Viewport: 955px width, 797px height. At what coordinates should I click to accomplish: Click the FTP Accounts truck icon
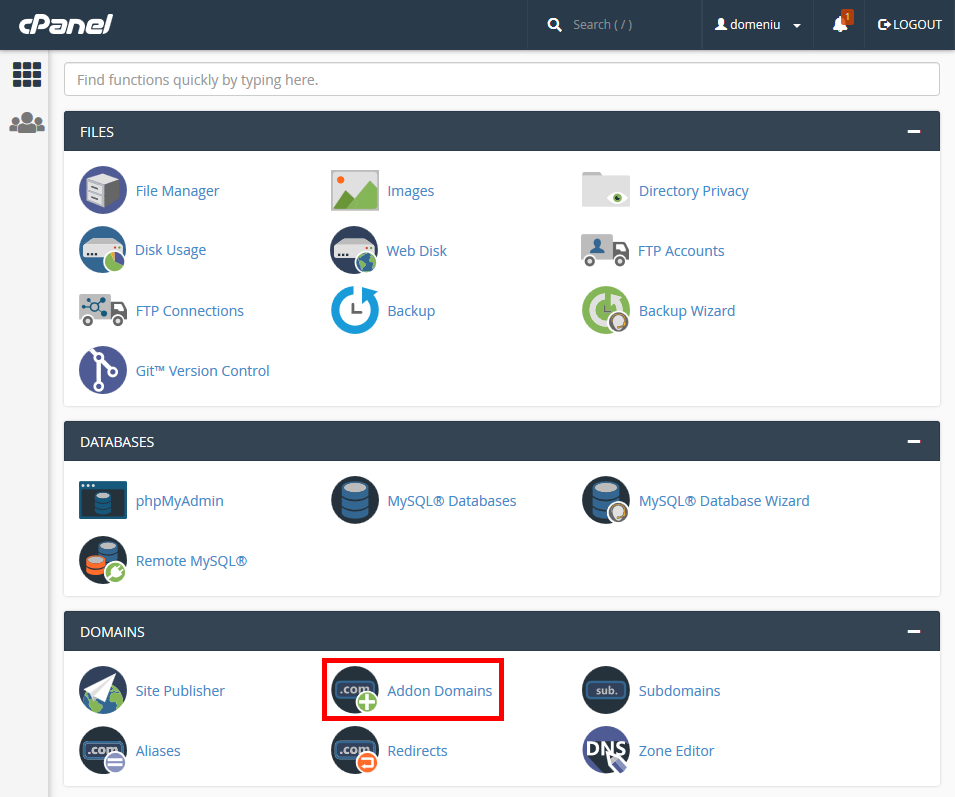(x=605, y=250)
